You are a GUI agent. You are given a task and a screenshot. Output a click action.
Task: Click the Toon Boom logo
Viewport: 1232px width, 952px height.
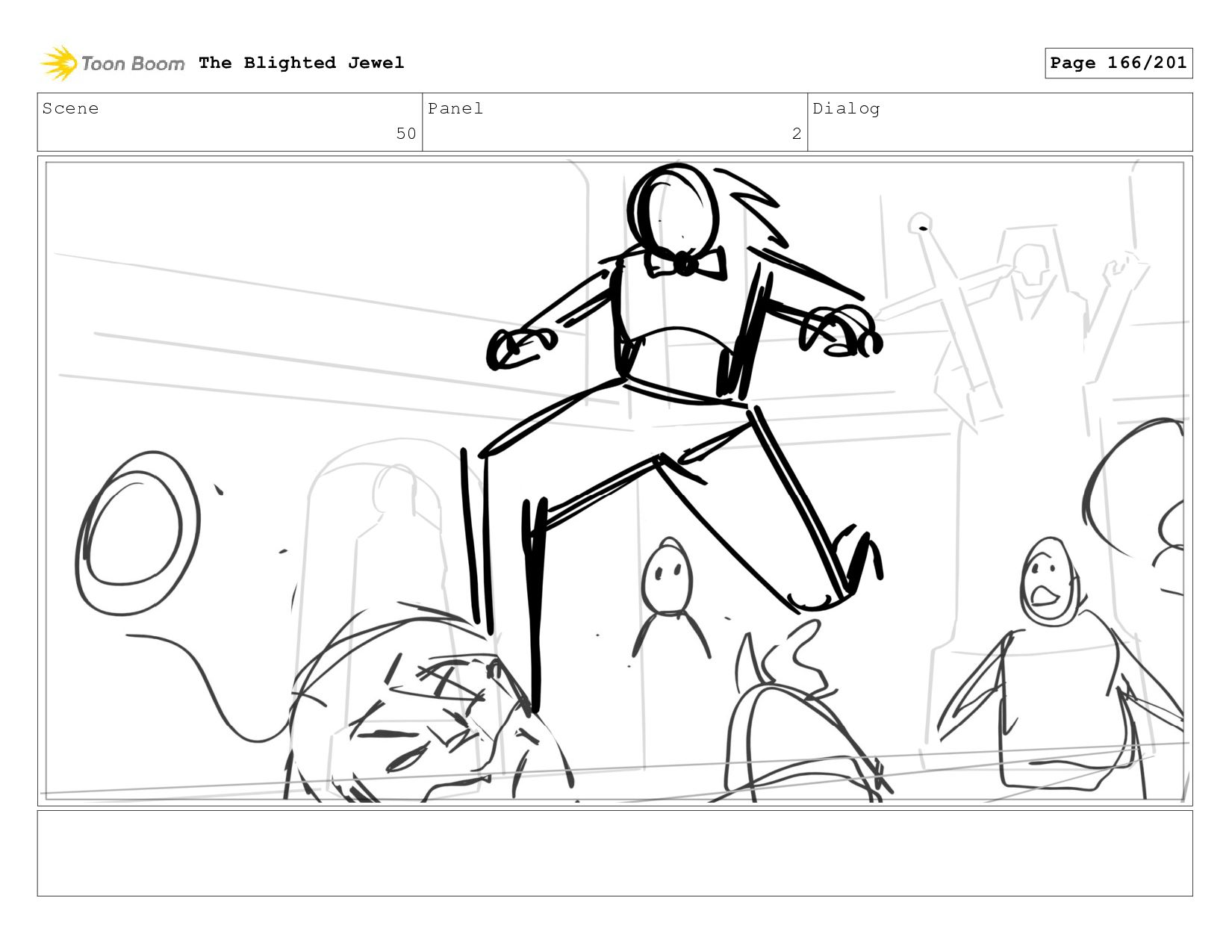[112, 63]
